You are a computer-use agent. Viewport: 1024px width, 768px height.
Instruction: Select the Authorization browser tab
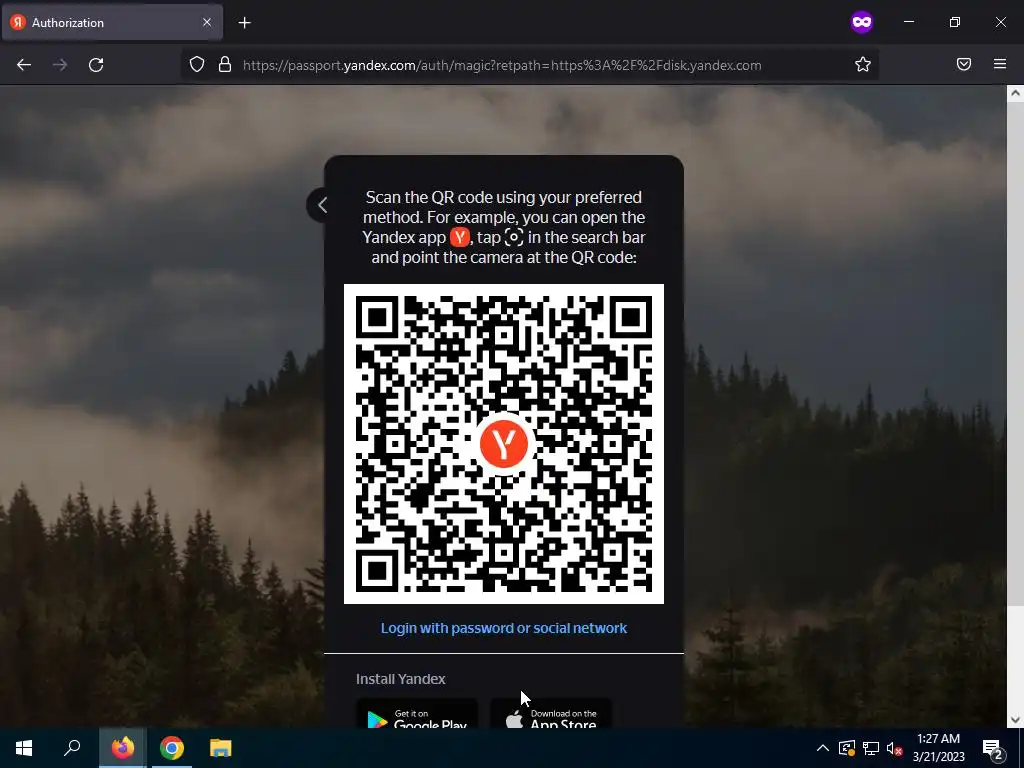(112, 22)
